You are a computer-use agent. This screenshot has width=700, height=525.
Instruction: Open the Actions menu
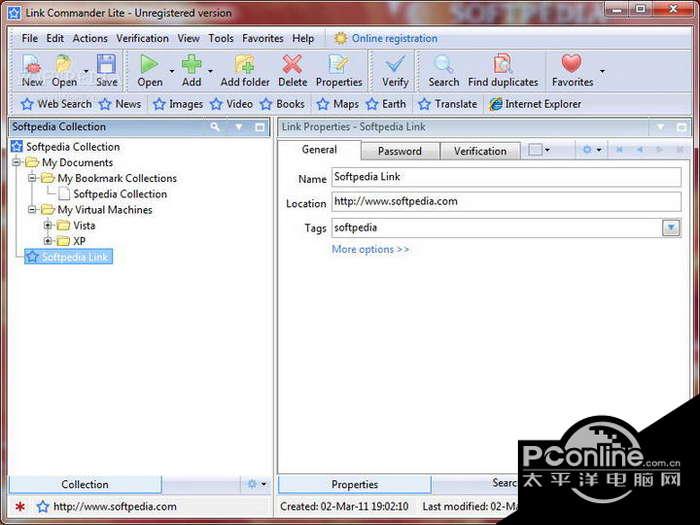[x=90, y=38]
